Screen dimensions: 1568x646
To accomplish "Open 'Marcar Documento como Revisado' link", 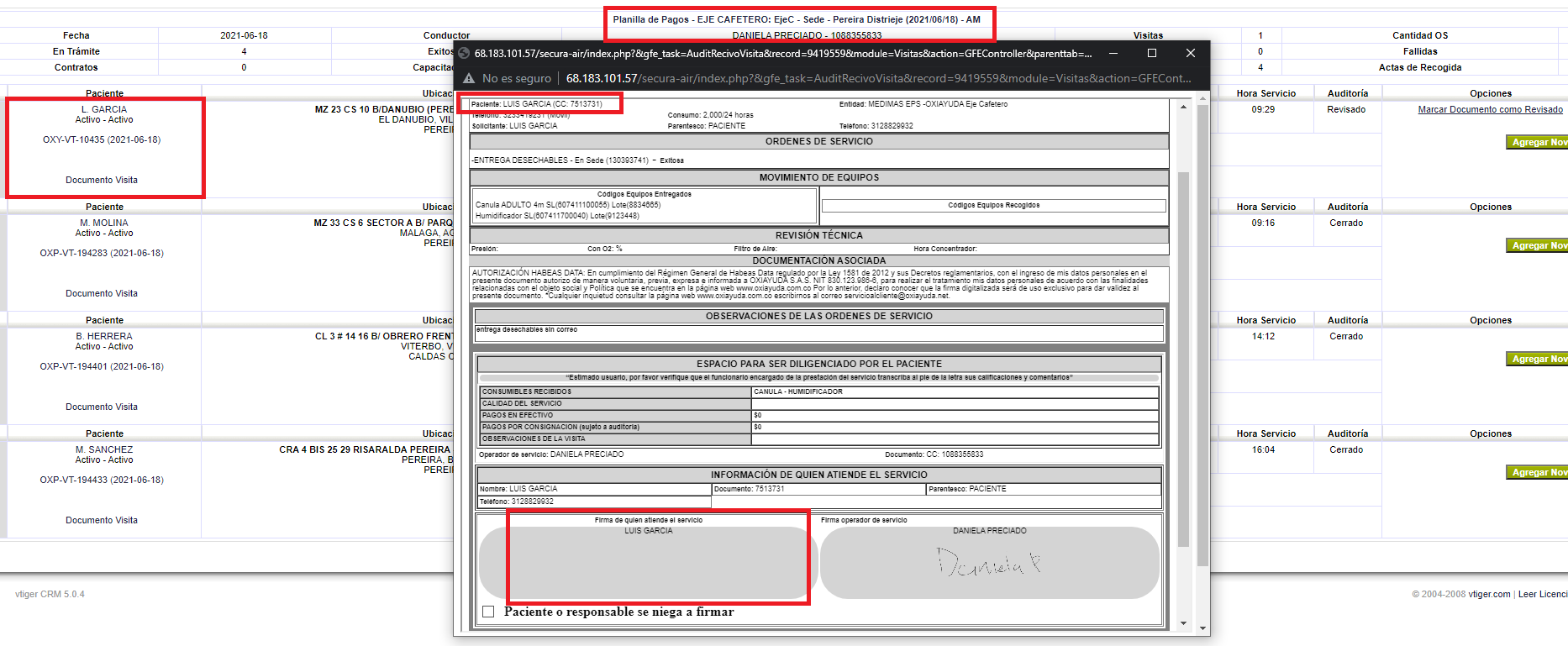I will coord(1491,109).
